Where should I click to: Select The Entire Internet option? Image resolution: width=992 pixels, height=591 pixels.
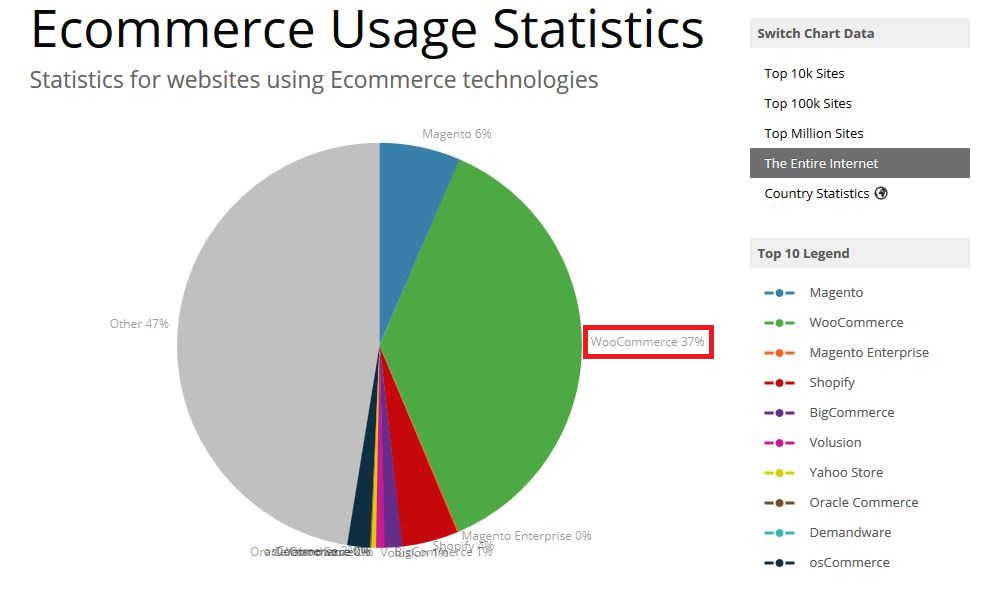860,163
